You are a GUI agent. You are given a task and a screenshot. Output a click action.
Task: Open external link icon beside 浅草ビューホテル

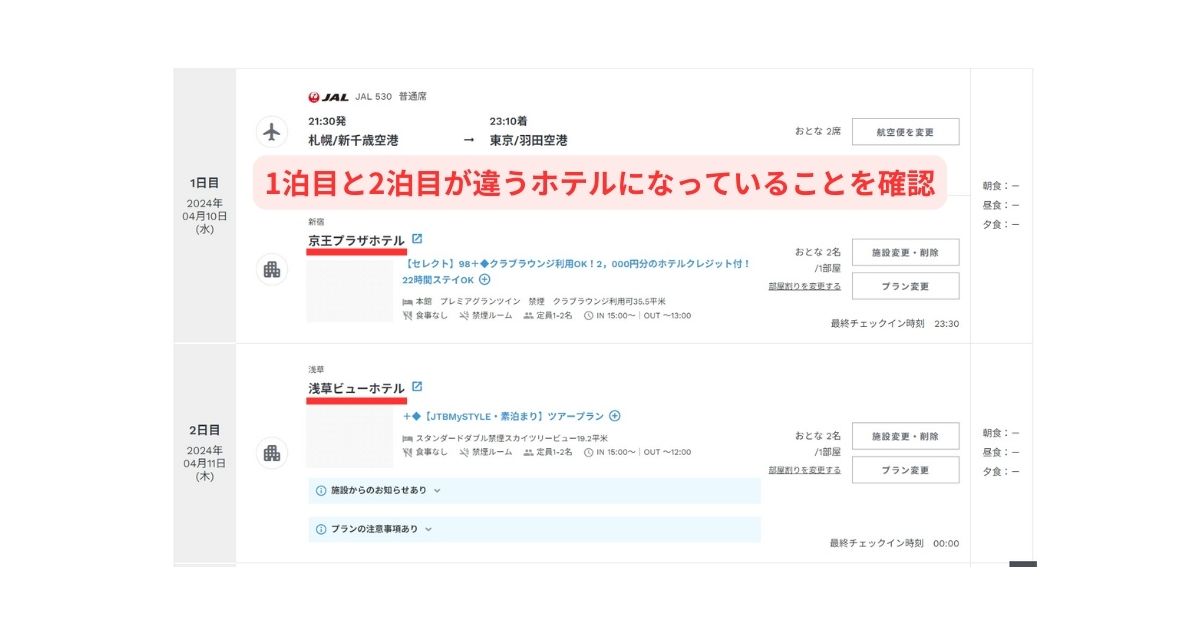(417, 387)
